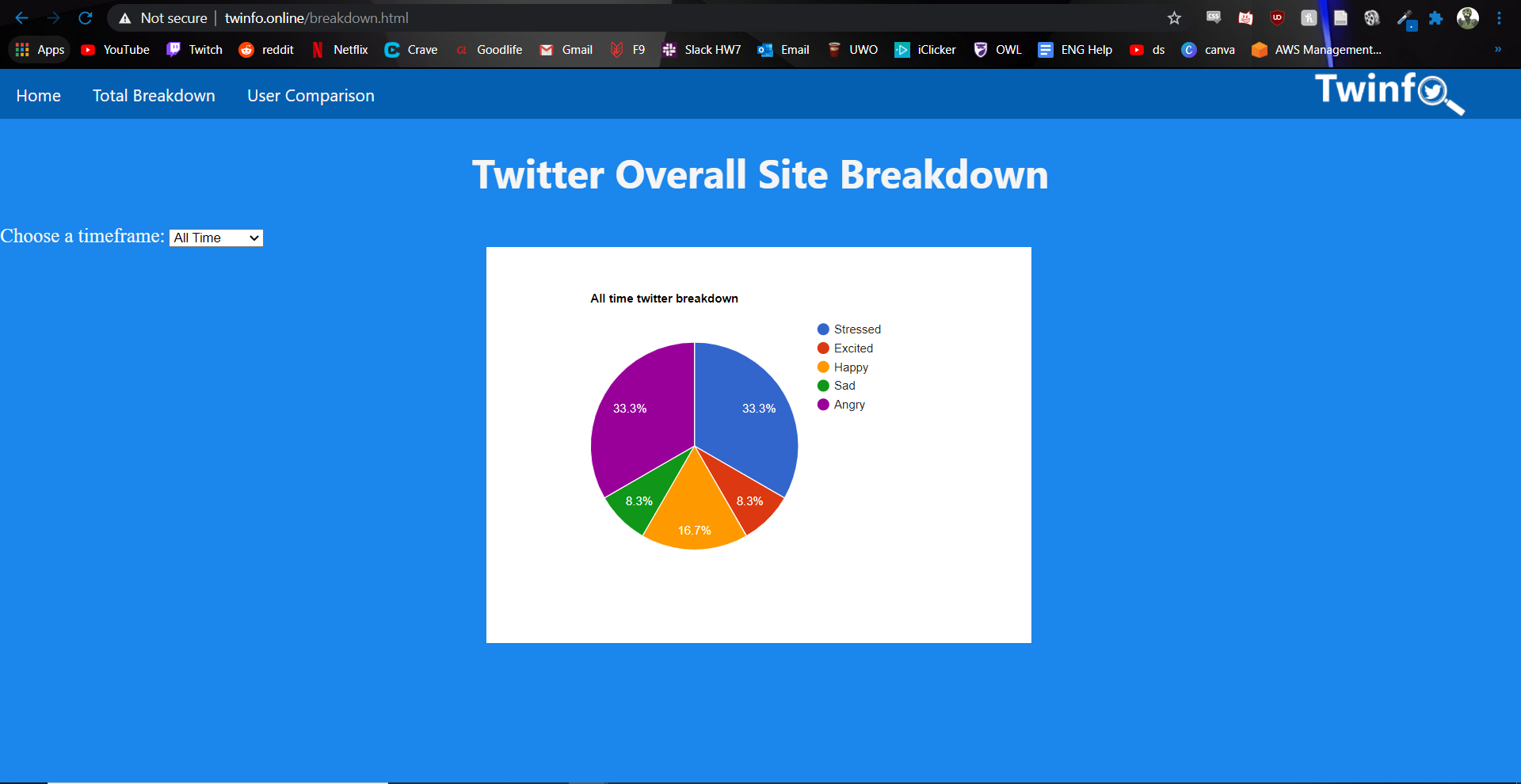Open the Slack HW7 bookmark

(x=702, y=49)
